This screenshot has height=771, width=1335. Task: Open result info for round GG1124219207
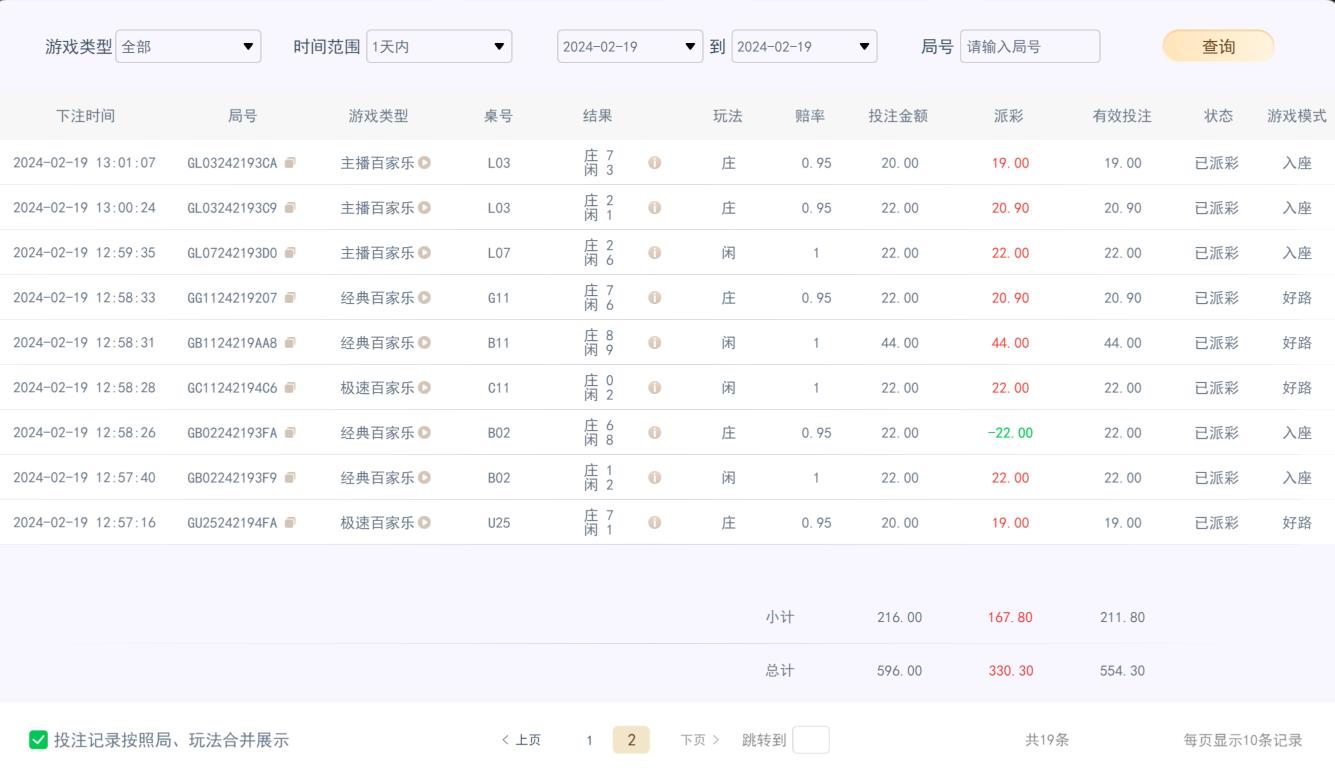(655, 298)
